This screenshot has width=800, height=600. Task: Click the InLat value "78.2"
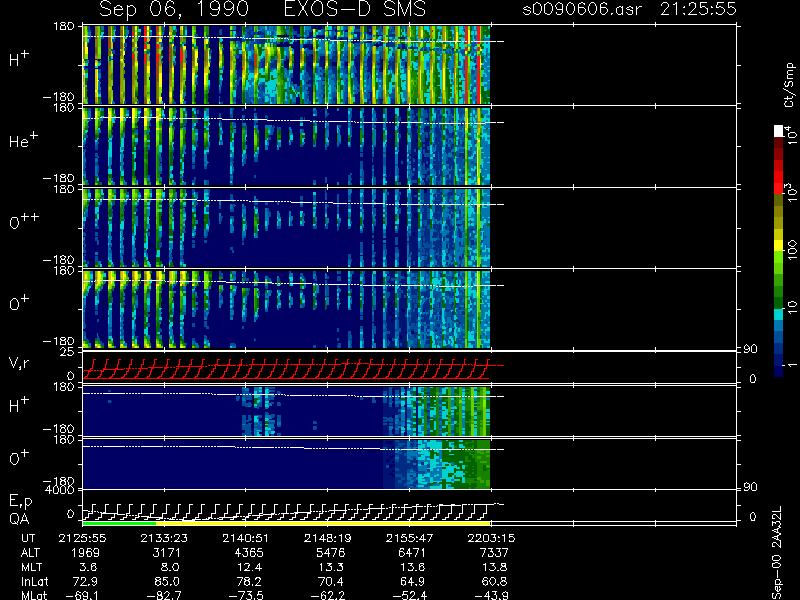pyautogui.click(x=249, y=581)
